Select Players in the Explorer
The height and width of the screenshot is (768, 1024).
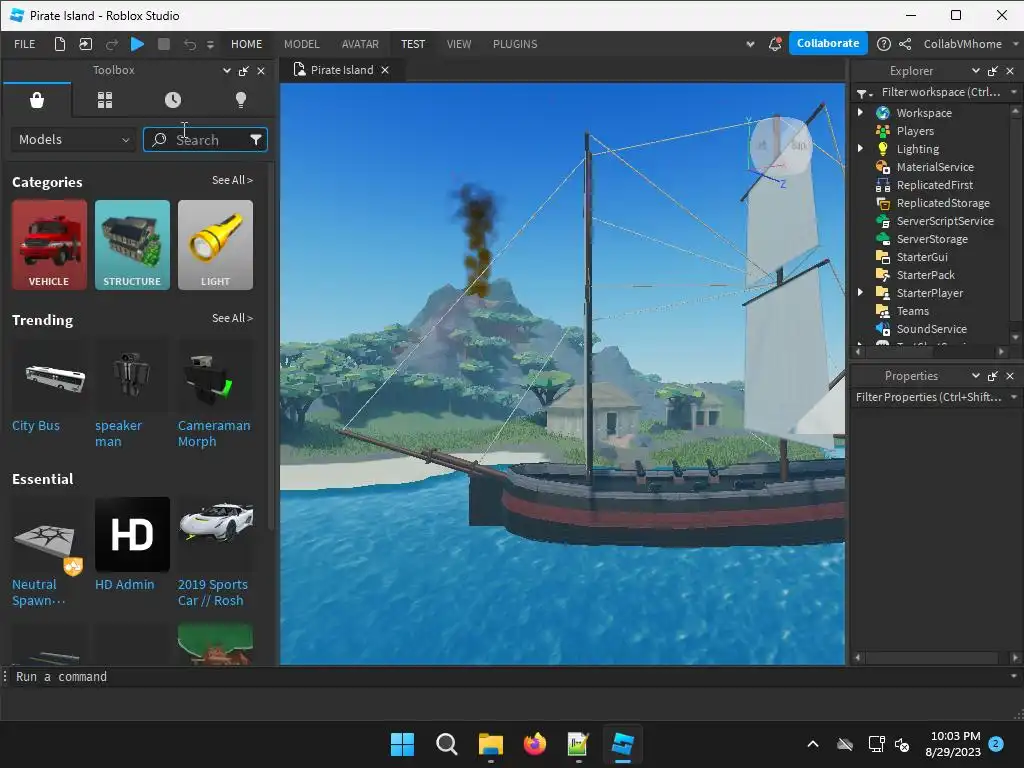[x=914, y=131]
